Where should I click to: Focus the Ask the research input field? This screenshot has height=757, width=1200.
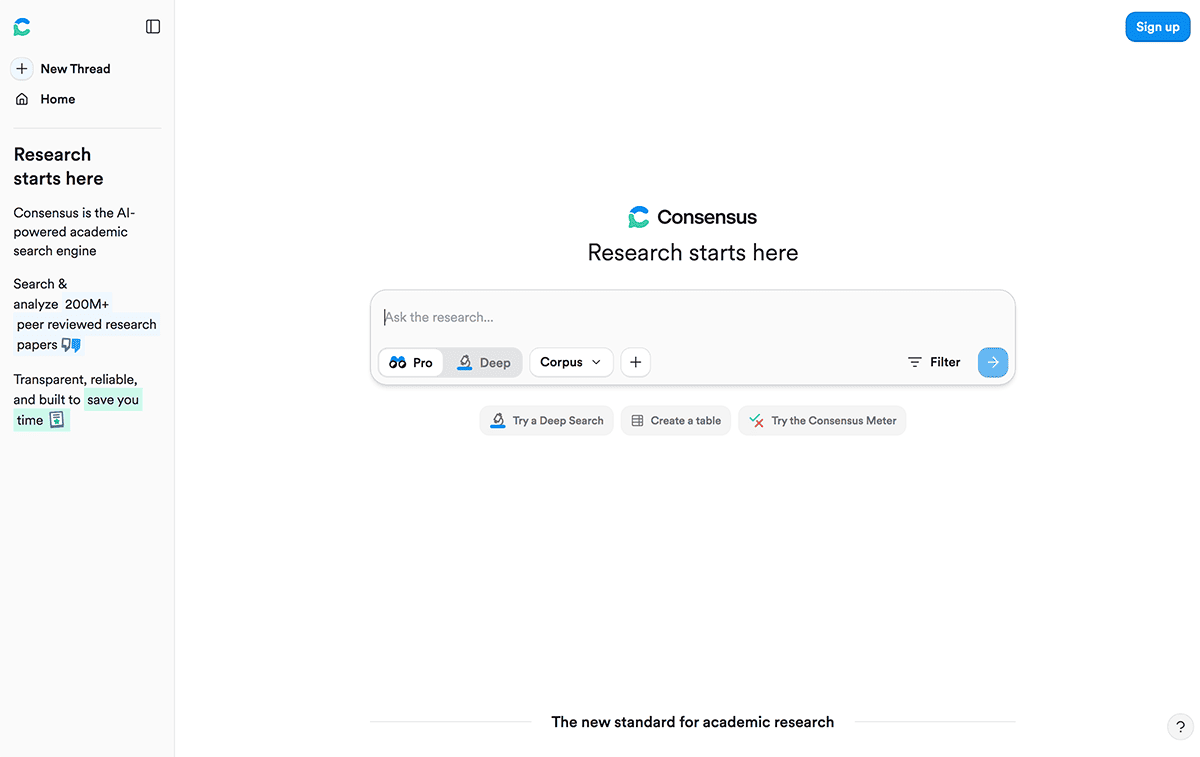(x=692, y=317)
